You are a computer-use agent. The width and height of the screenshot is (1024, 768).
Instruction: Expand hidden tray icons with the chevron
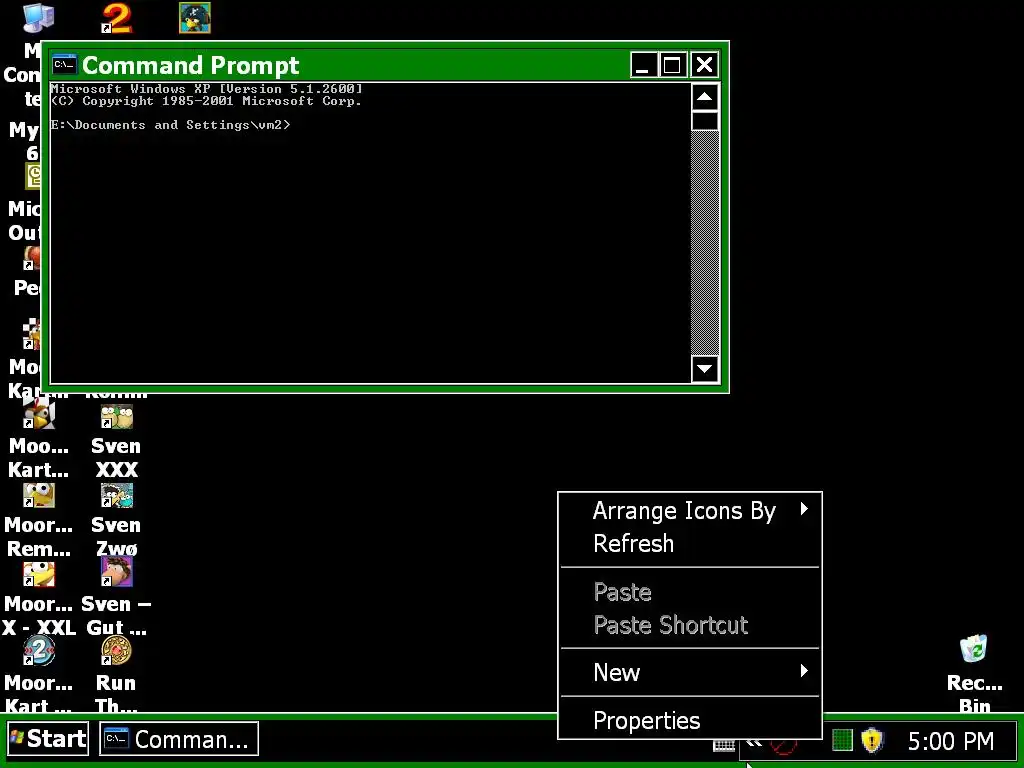(x=754, y=743)
